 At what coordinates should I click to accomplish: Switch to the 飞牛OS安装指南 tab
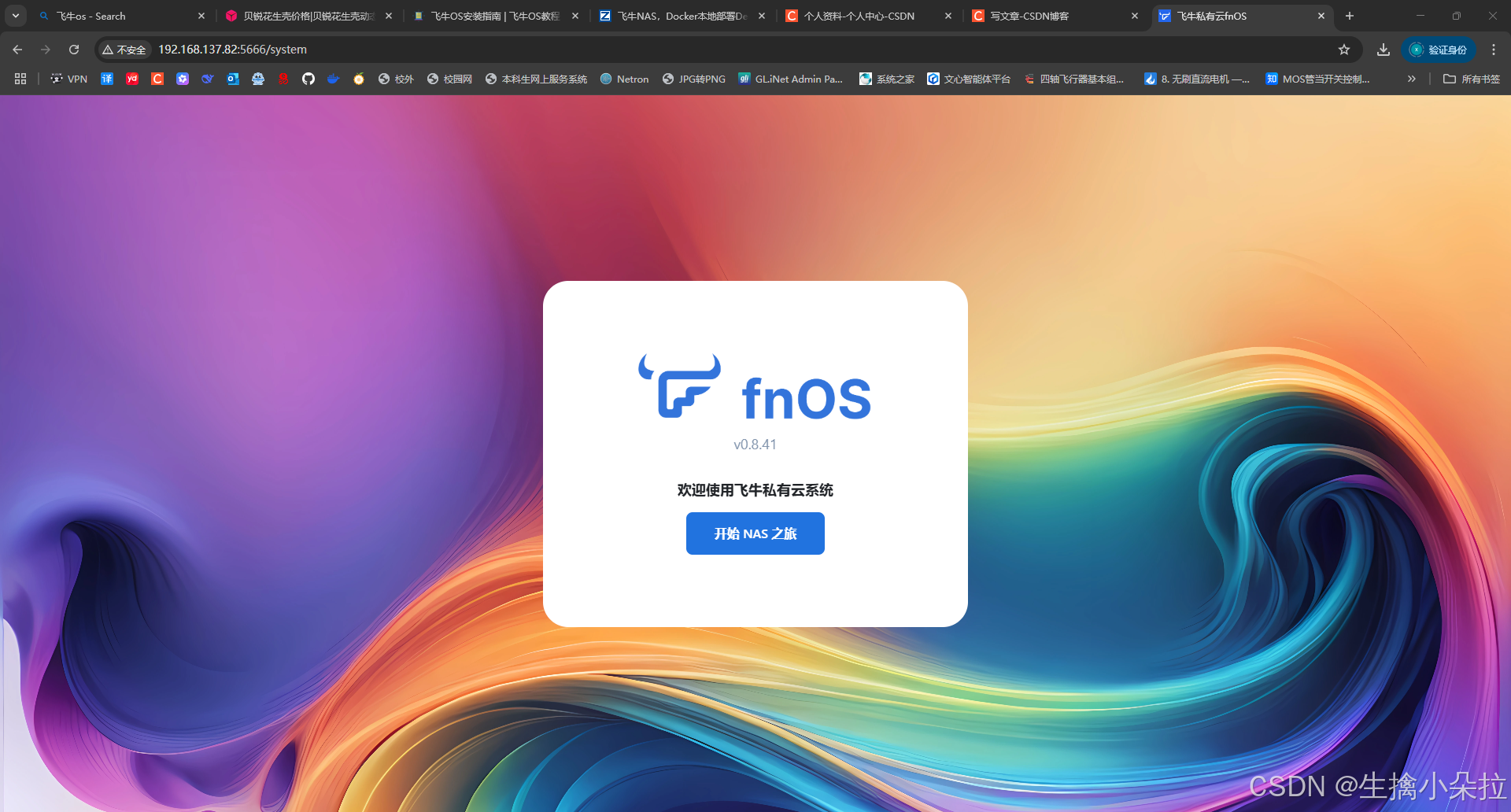(495, 16)
